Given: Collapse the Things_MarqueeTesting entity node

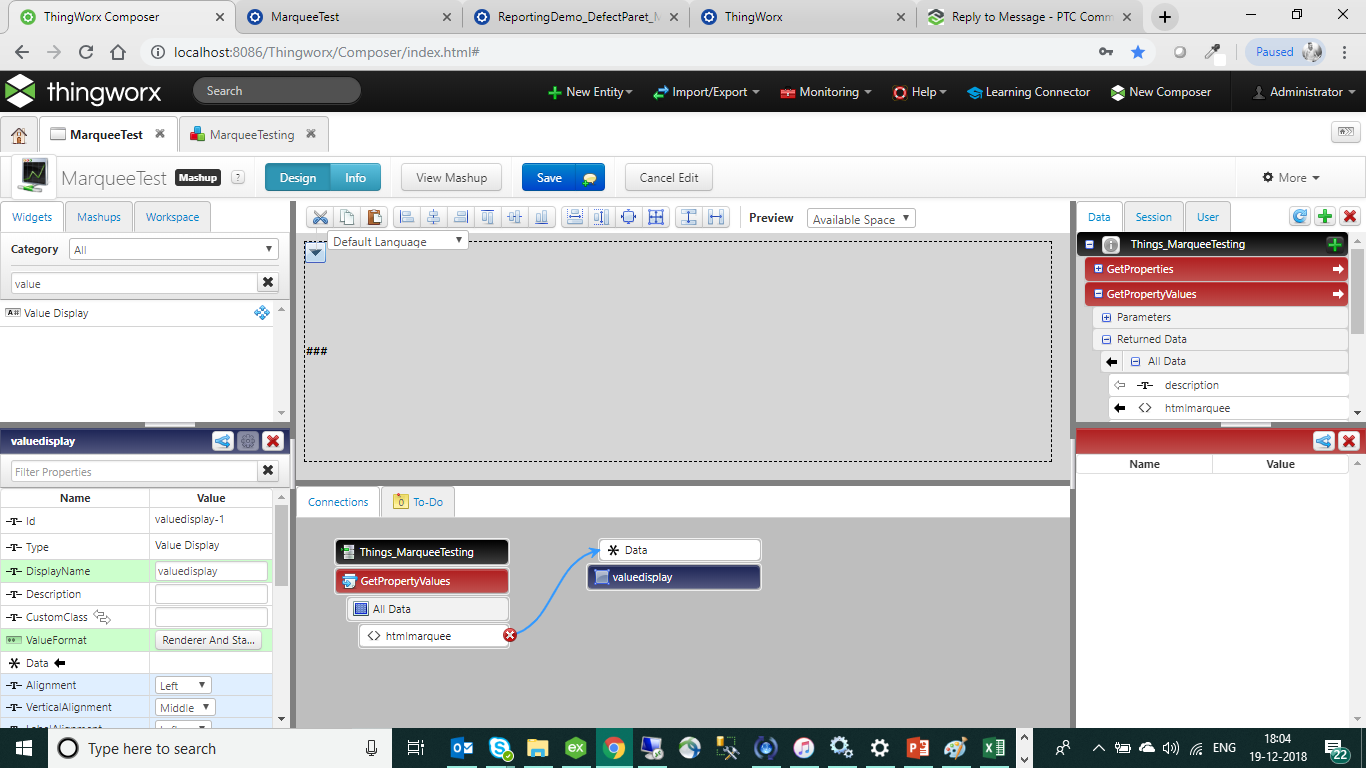Looking at the screenshot, I should pos(1090,244).
